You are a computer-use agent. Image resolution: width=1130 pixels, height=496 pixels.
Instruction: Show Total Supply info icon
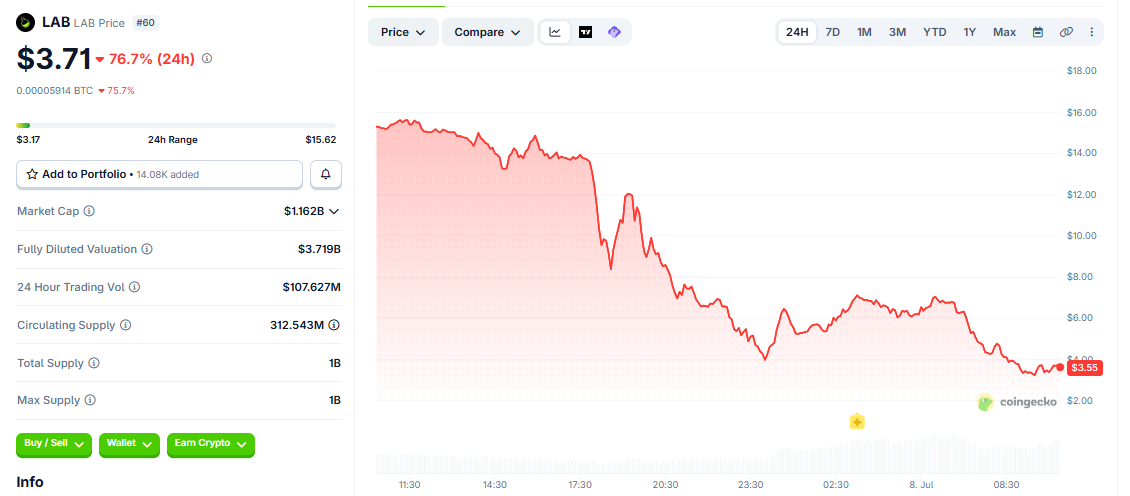coord(94,363)
